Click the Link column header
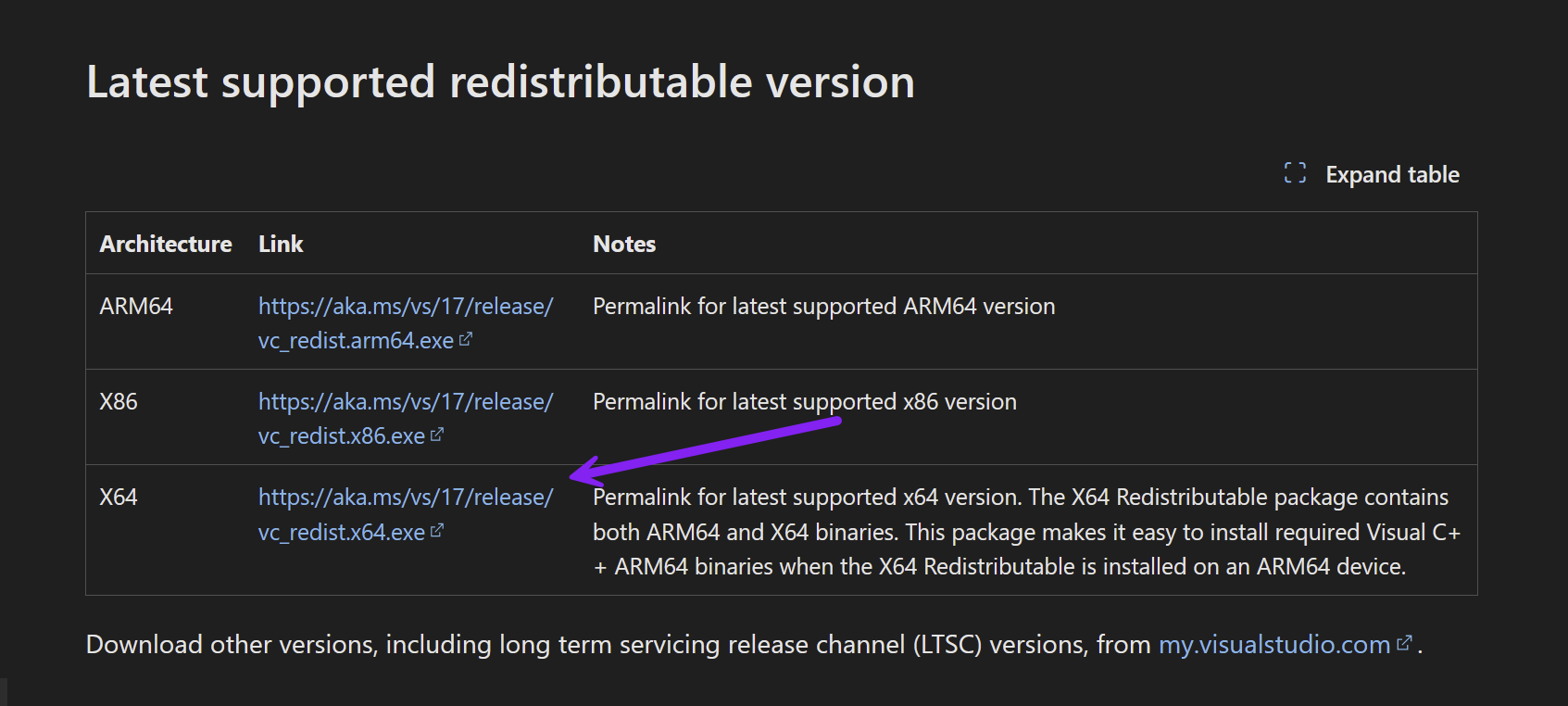1568x706 pixels. pyautogui.click(x=281, y=244)
